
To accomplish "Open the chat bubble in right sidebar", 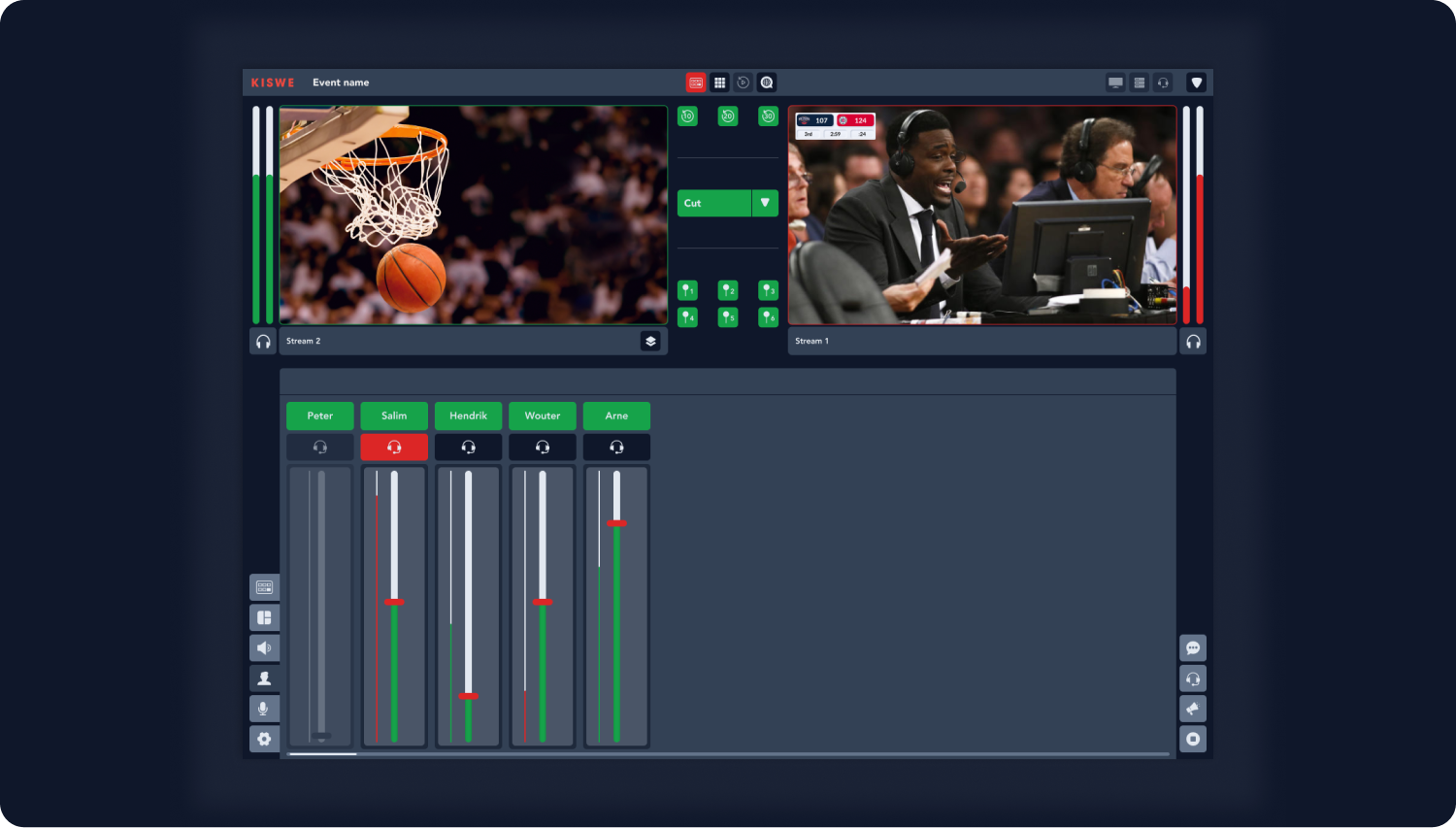I will 1193,647.
